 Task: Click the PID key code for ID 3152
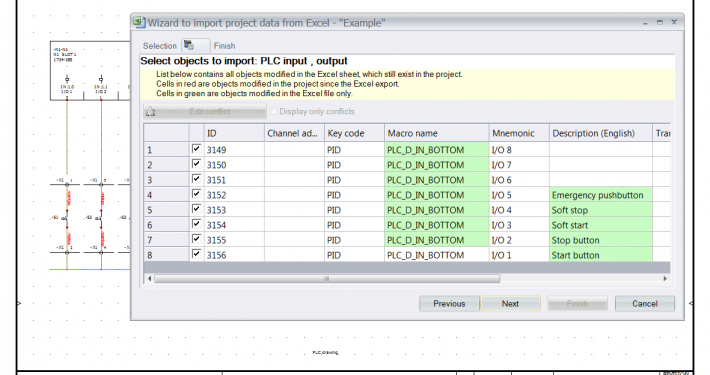(x=355, y=195)
